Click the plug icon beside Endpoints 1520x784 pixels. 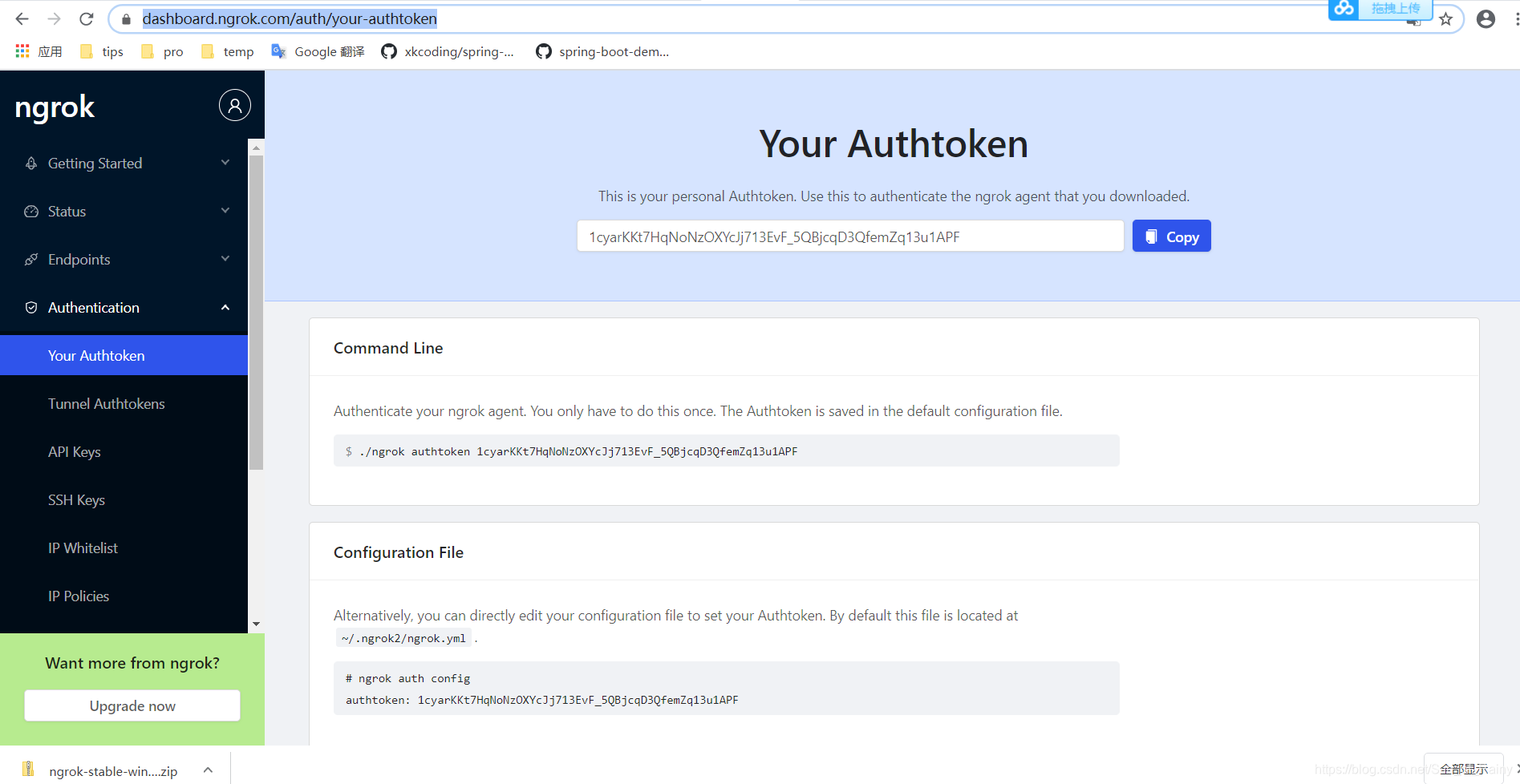coord(31,260)
